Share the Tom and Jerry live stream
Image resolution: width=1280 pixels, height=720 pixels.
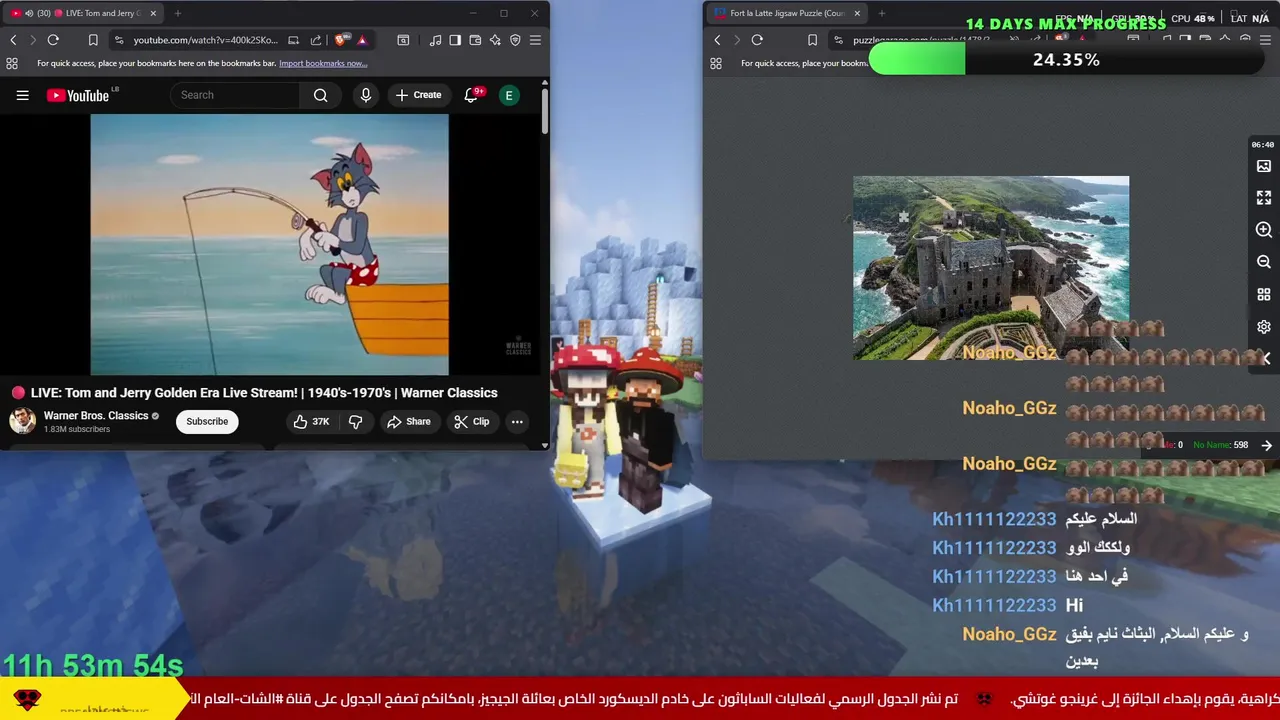click(x=409, y=422)
